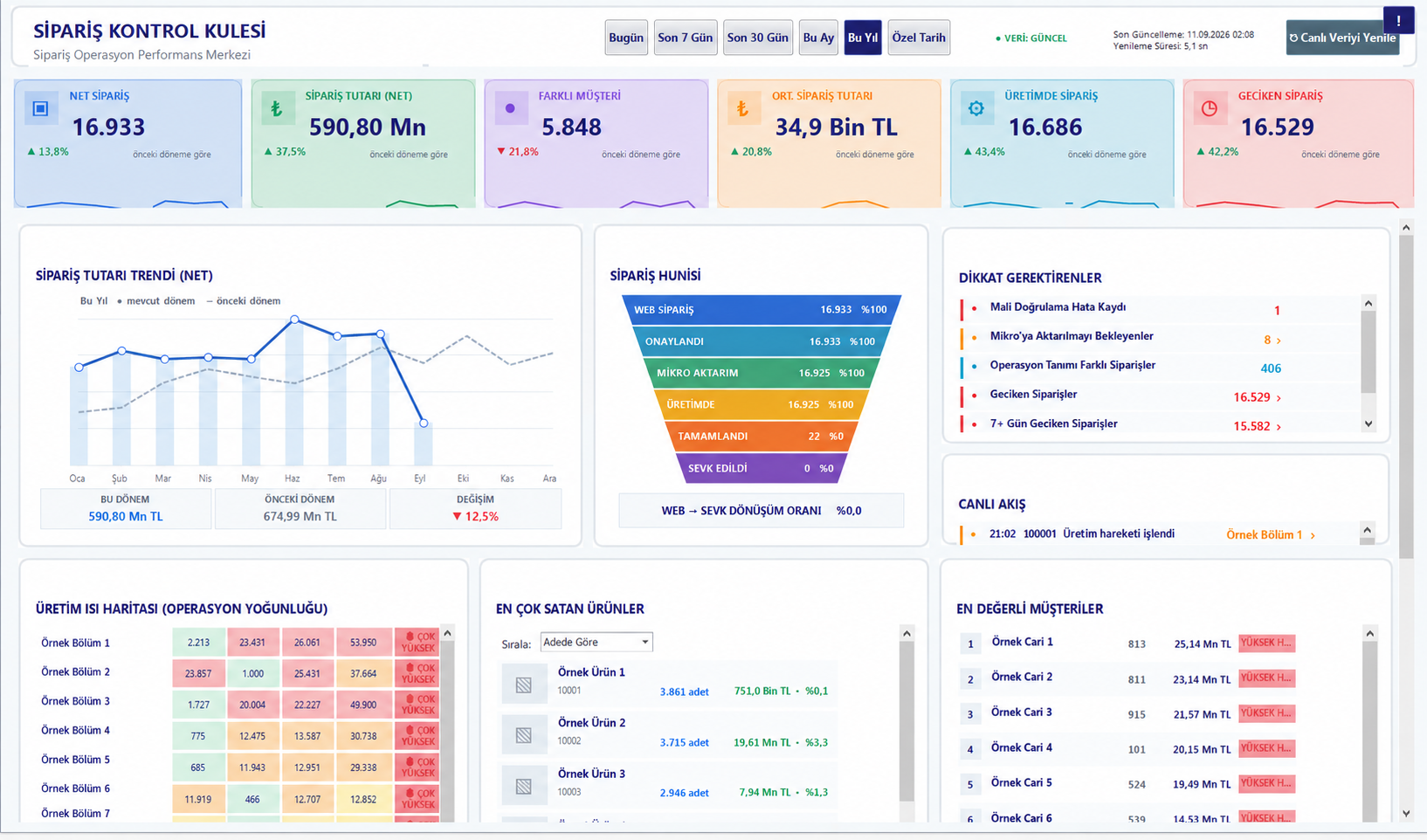Open the Geciken Siparişler arrow chevron
The image size is (1427, 840).
[x=1279, y=398]
